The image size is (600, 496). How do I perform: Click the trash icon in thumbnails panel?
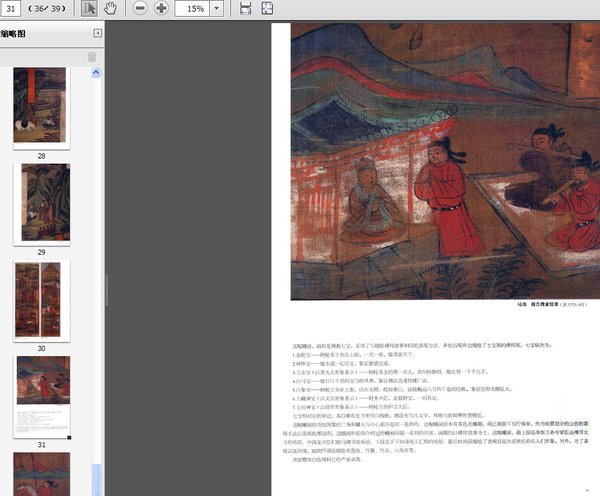point(92,57)
